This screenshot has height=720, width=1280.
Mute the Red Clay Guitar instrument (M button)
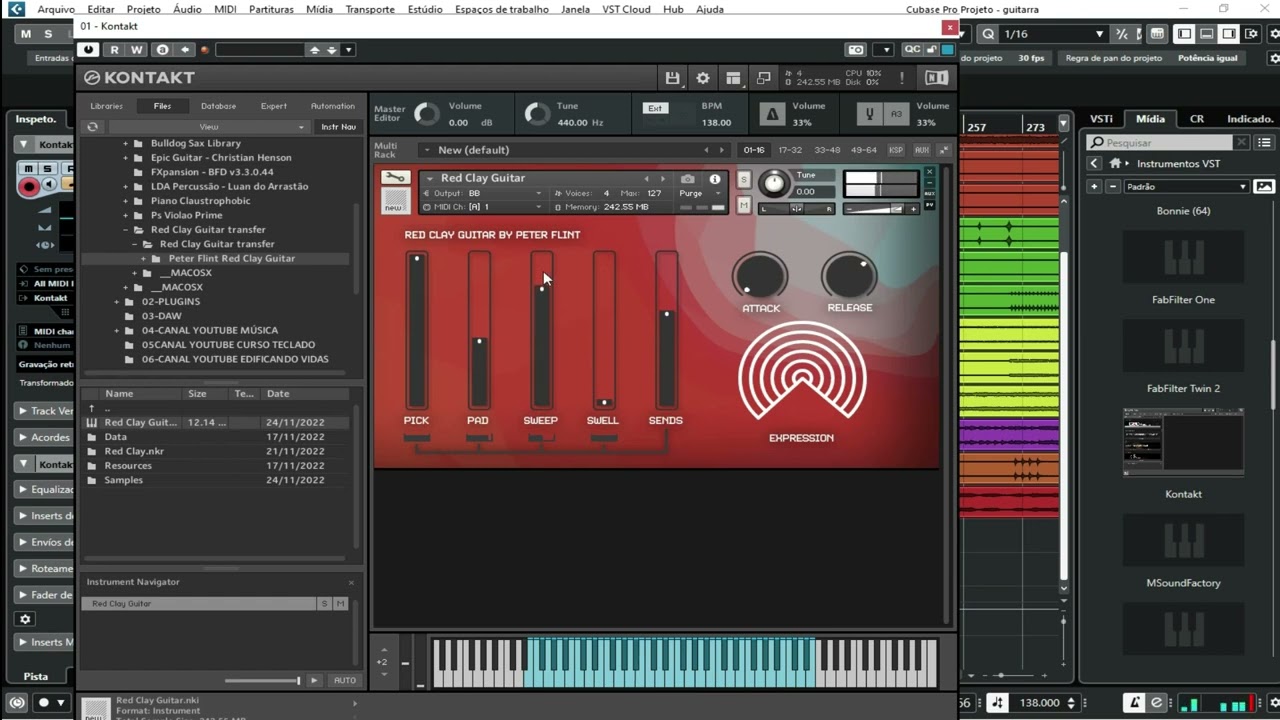click(x=743, y=205)
